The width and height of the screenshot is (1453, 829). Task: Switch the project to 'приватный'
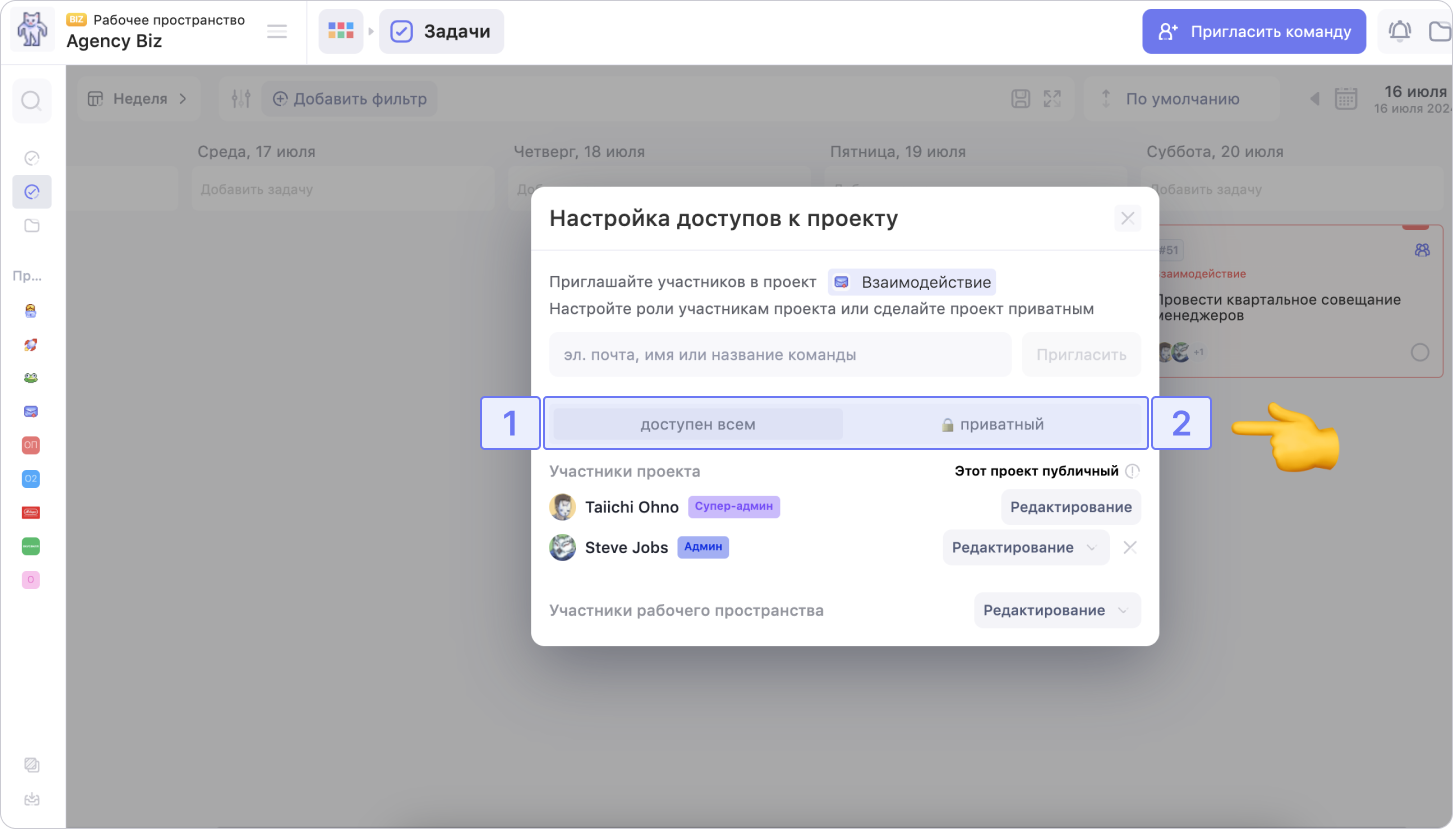click(x=993, y=424)
